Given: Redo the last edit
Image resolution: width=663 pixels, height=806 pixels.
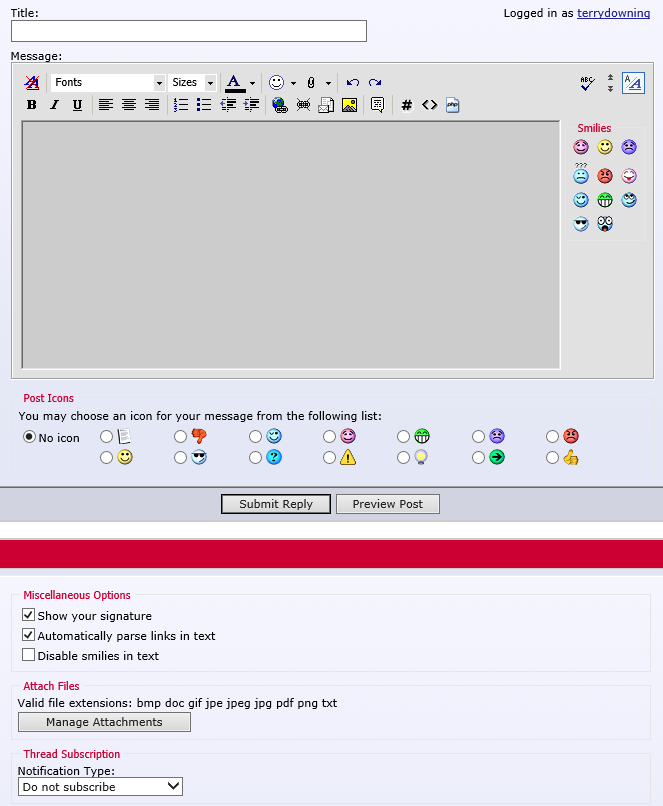Looking at the screenshot, I should [375, 82].
